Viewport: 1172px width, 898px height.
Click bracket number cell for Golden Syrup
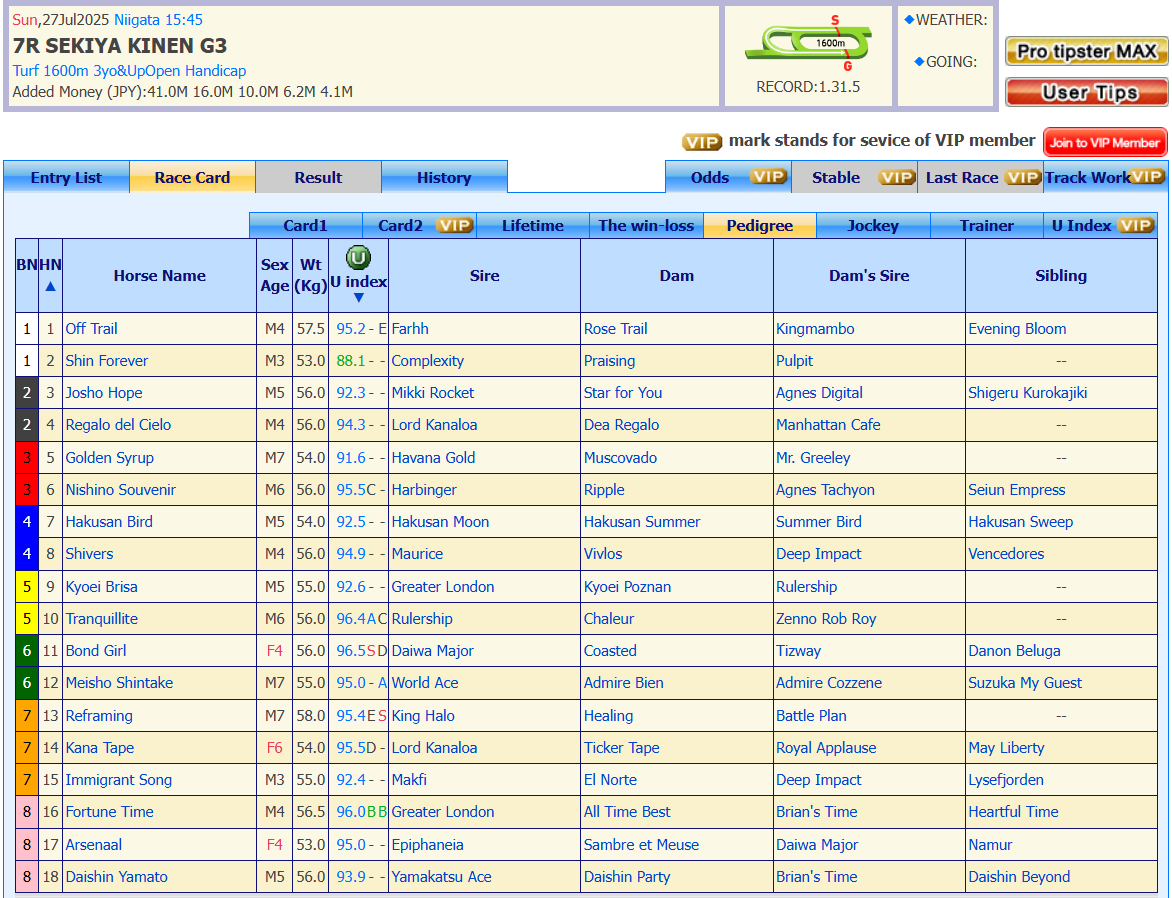click(27, 458)
